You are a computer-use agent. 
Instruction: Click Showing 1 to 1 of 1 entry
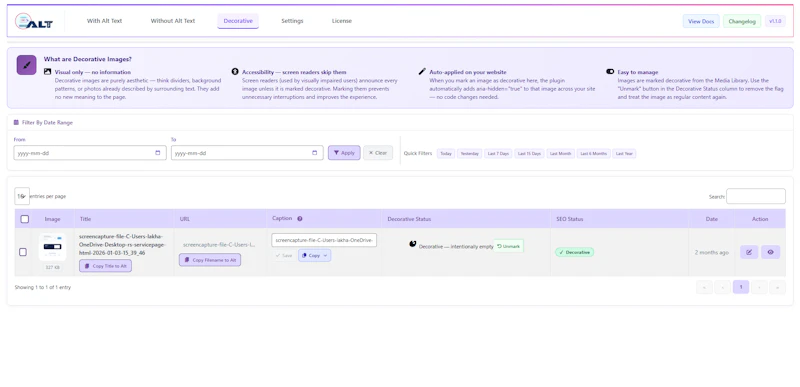pos(43,288)
